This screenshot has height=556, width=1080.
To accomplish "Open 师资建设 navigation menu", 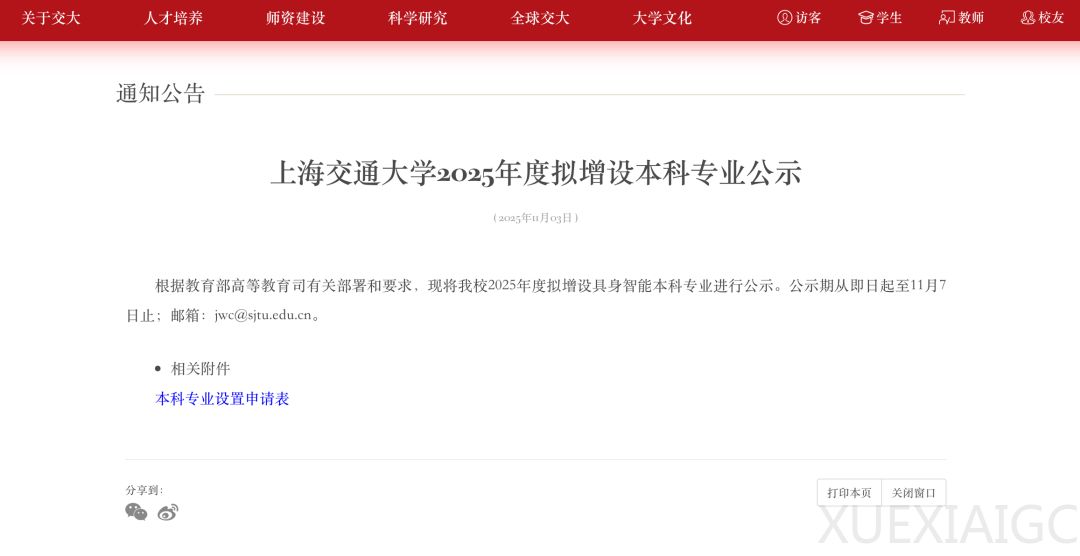I will [295, 19].
